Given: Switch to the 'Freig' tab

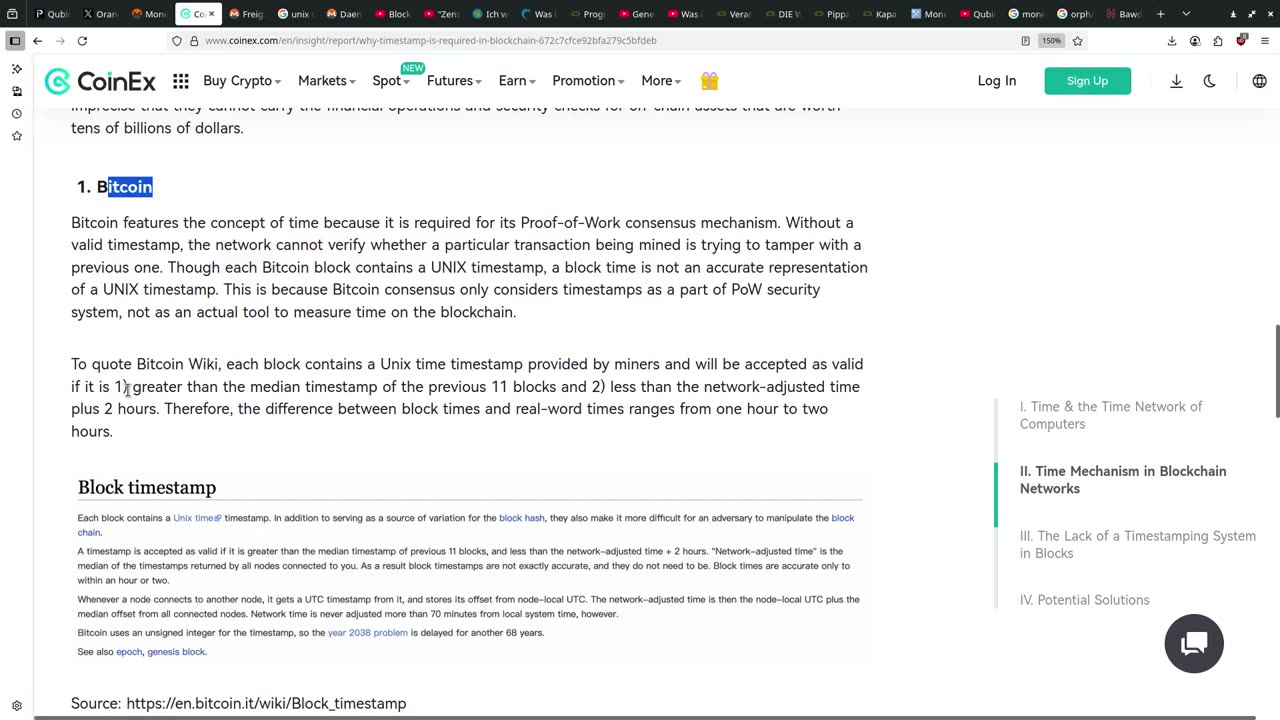Looking at the screenshot, I should coord(246,14).
